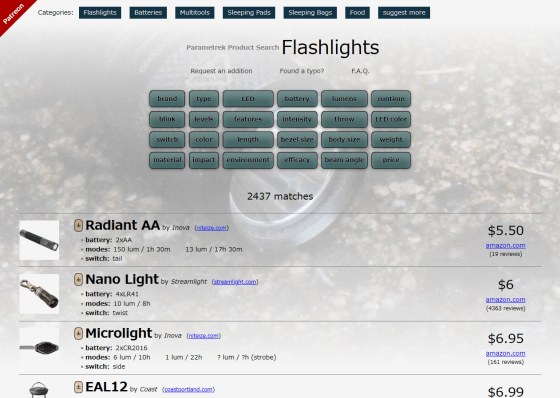Open the F.A.Q. link
Viewport: 560px width, 398px height.
point(360,71)
